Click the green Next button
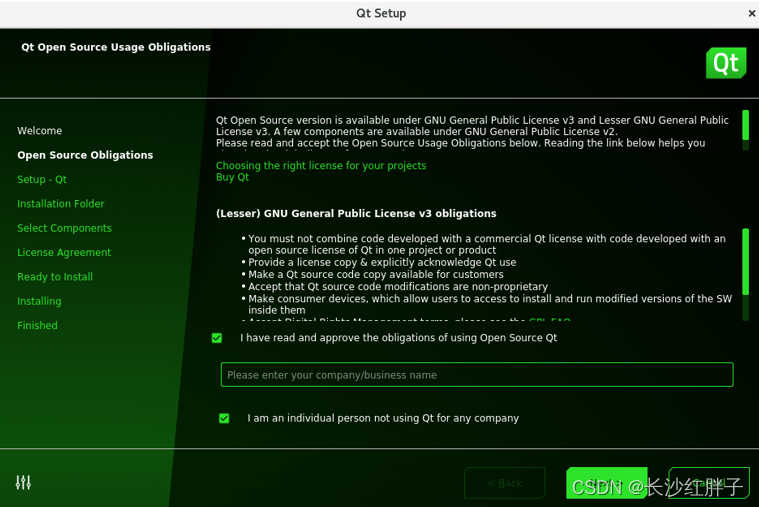 click(x=607, y=483)
